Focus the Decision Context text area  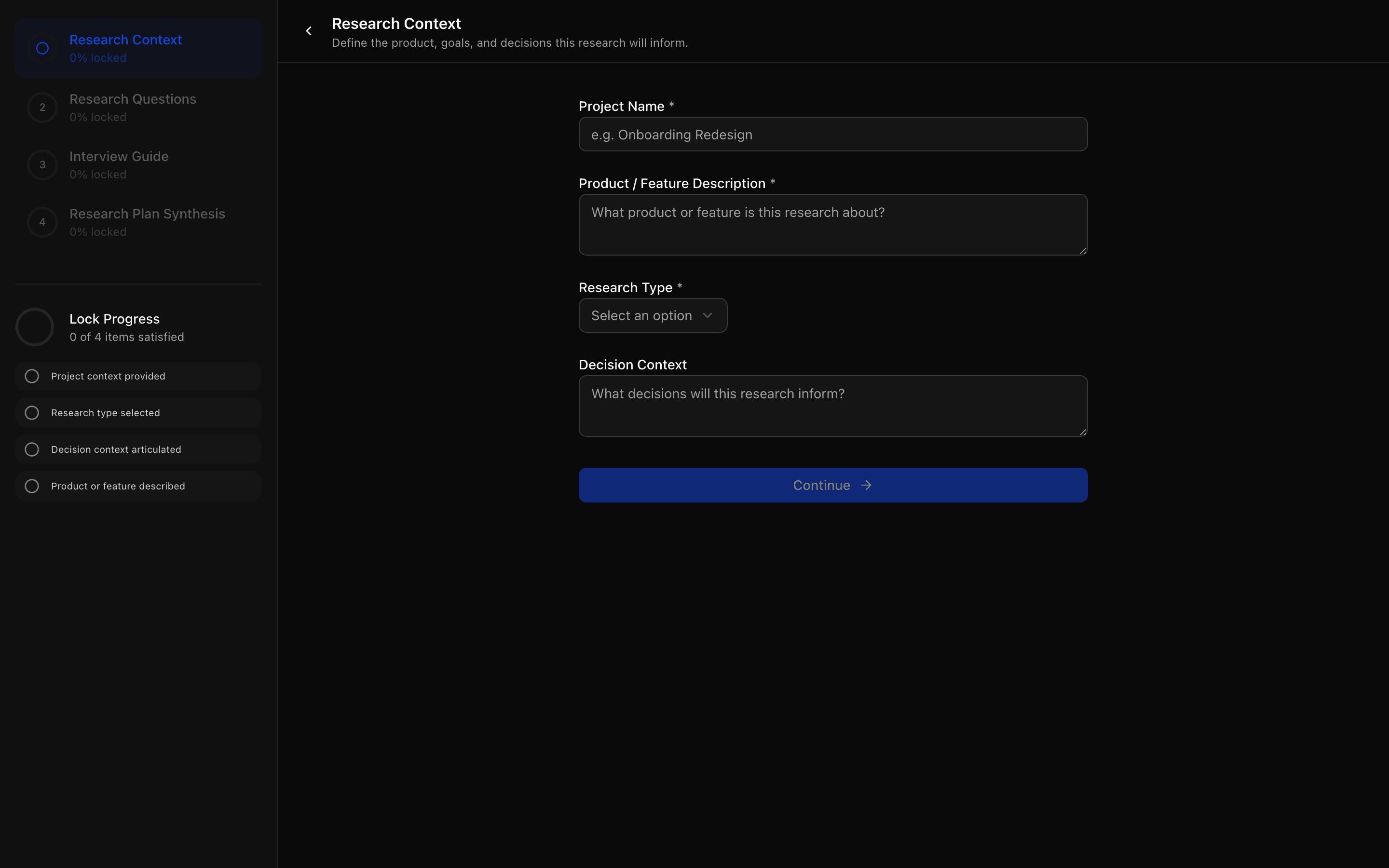(832, 406)
